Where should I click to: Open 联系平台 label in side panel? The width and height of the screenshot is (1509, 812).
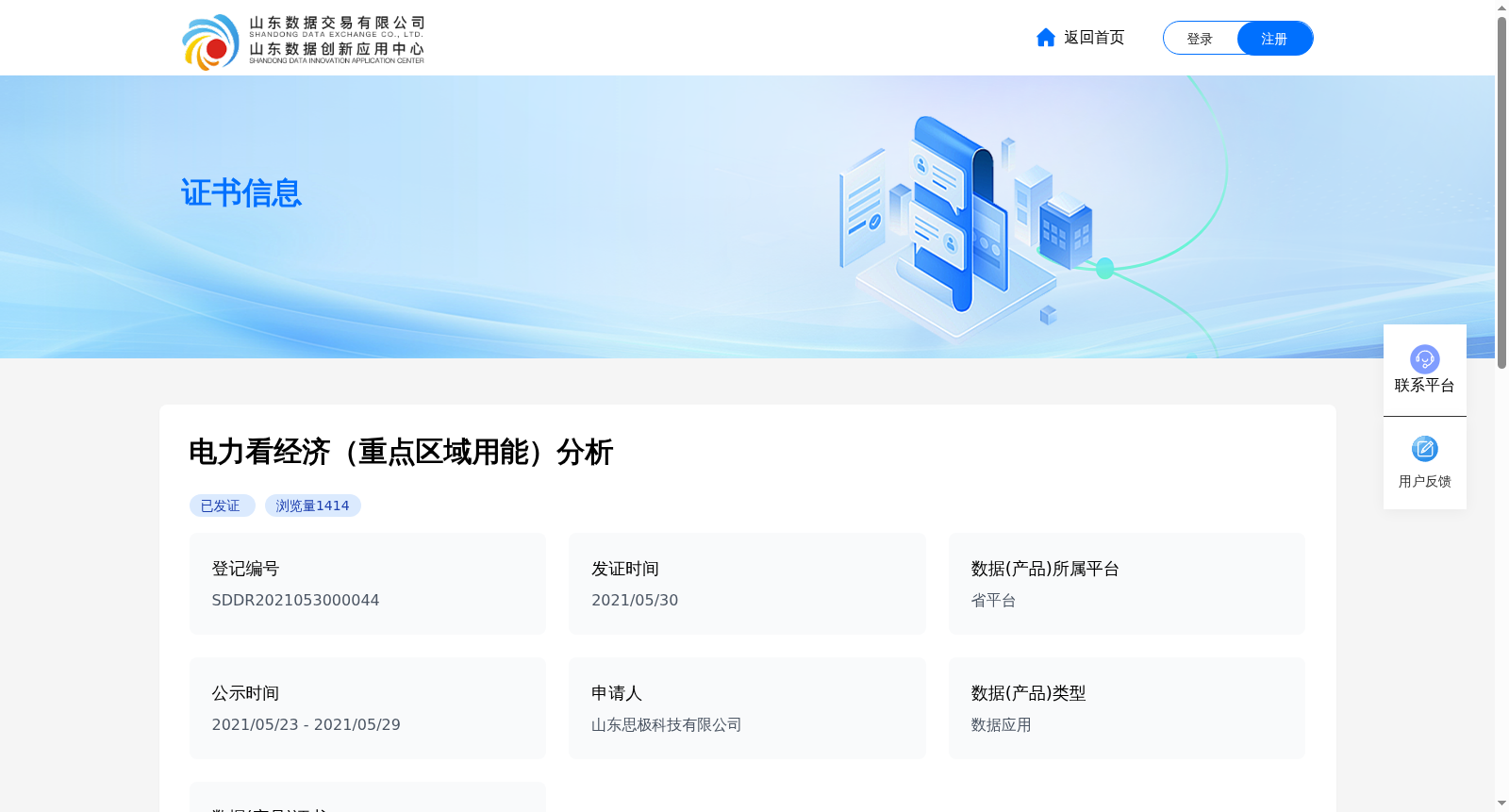[1425, 386]
